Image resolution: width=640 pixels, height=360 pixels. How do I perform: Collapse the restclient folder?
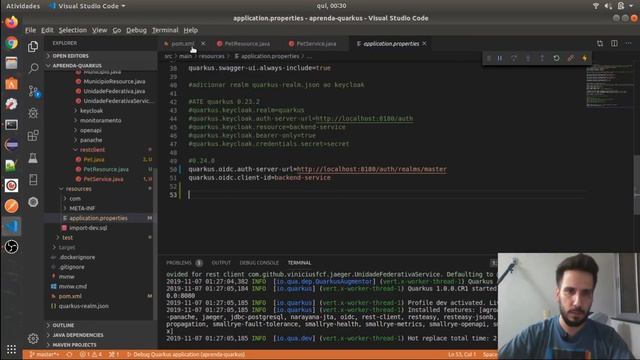tap(92, 150)
